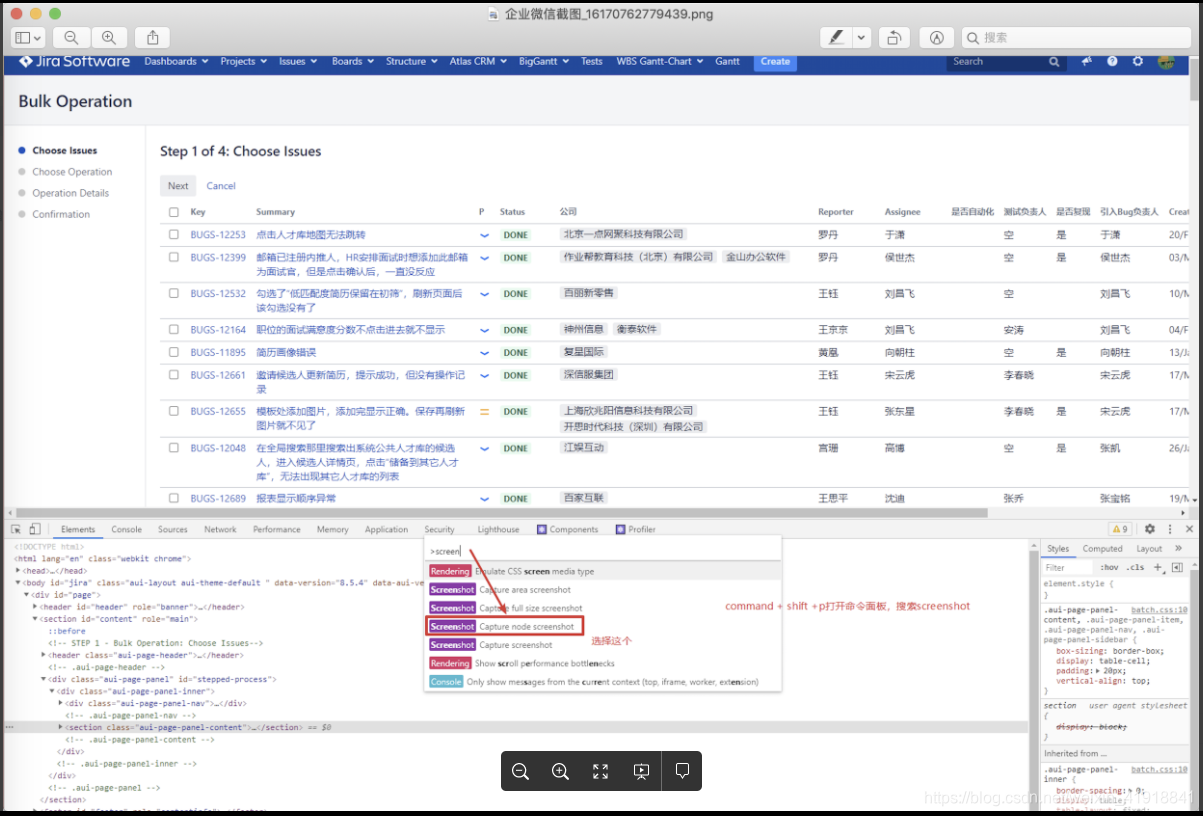Image resolution: width=1203 pixels, height=816 pixels.
Task: Check the box for BUGS-12164
Action: (x=174, y=329)
